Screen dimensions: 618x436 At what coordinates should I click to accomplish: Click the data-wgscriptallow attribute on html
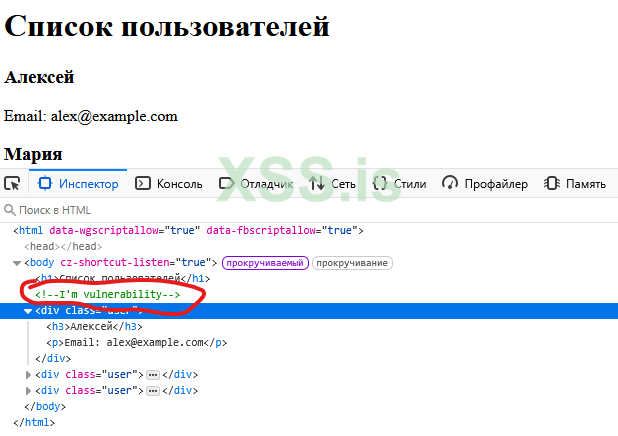click(125, 231)
